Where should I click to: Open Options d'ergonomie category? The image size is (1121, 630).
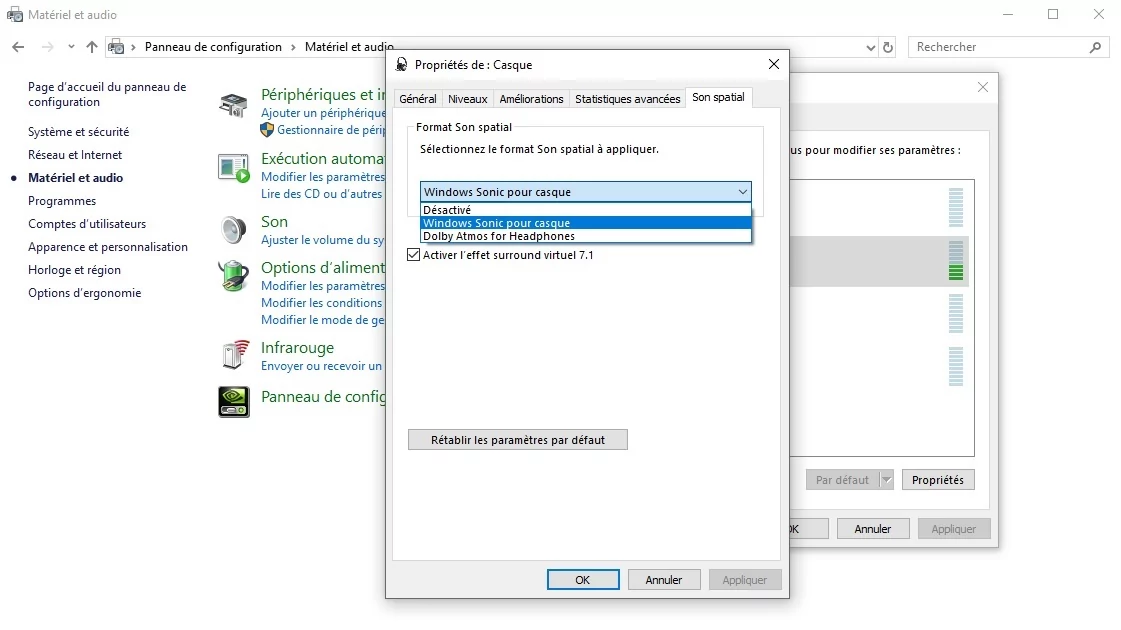[x=84, y=292]
